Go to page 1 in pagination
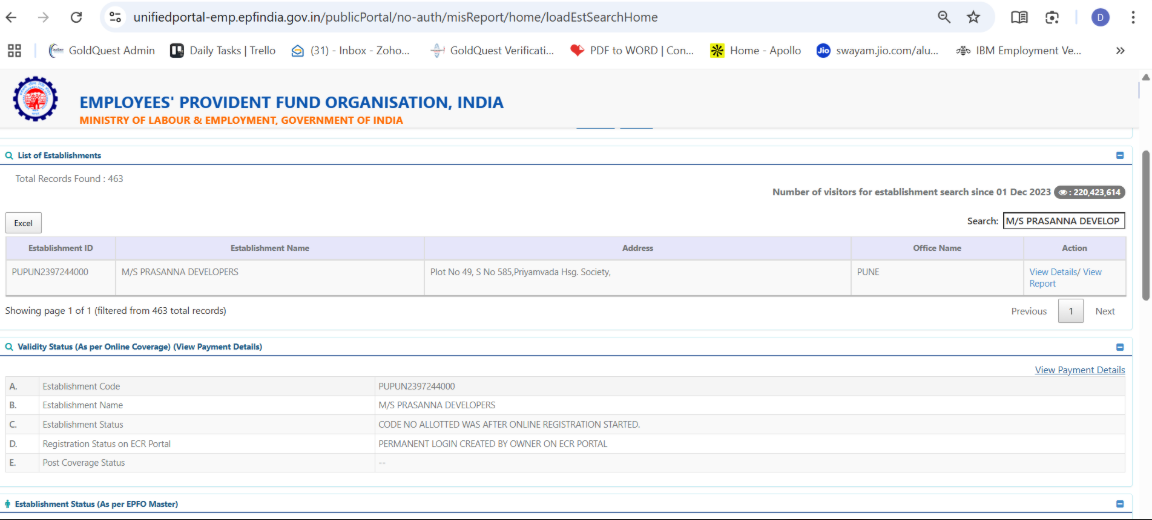The image size is (1152, 520). pyautogui.click(x=1070, y=311)
